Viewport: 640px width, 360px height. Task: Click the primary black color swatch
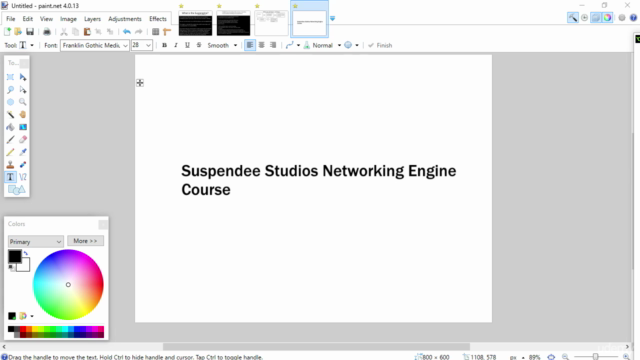click(x=15, y=256)
